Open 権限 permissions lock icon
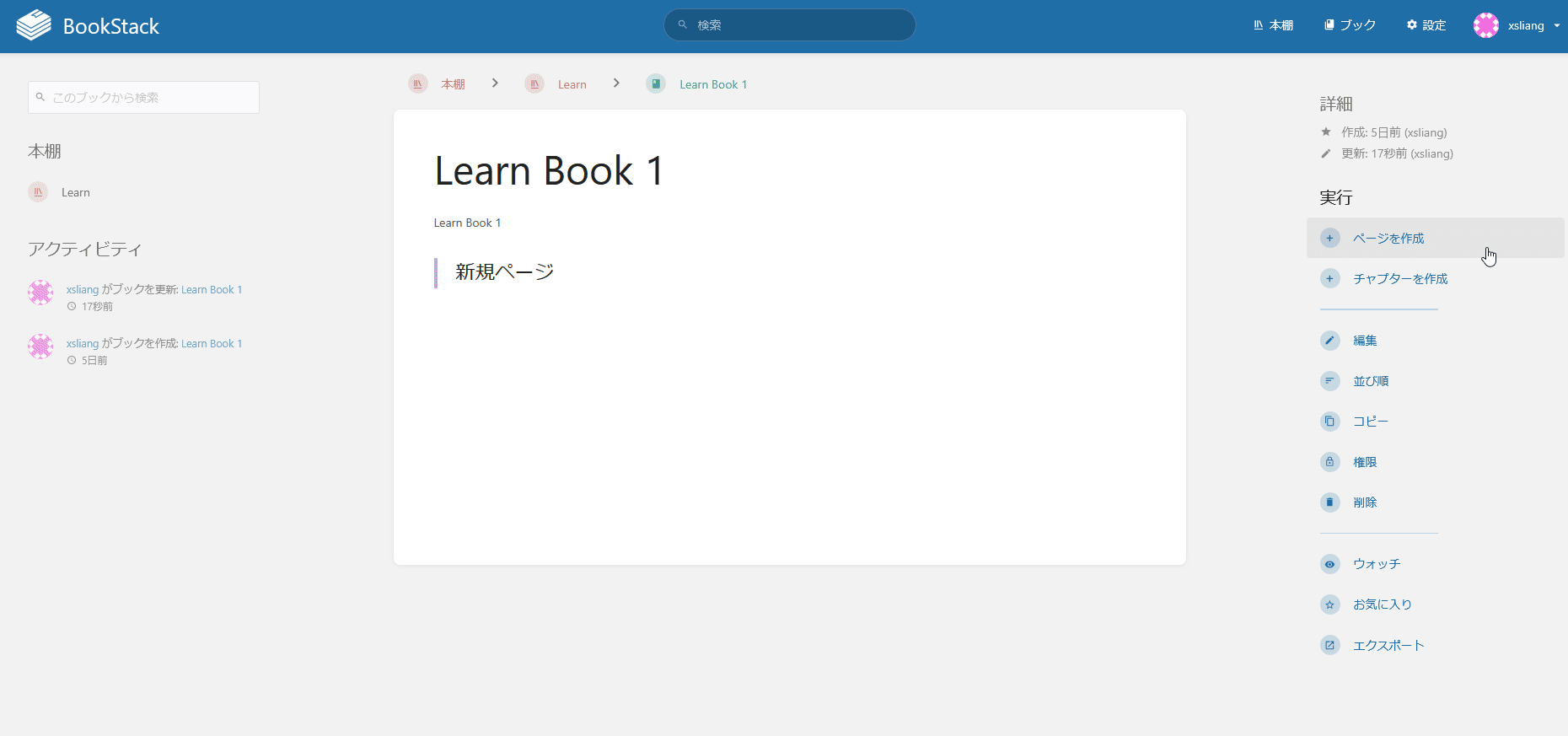1568x736 pixels. (x=1329, y=462)
